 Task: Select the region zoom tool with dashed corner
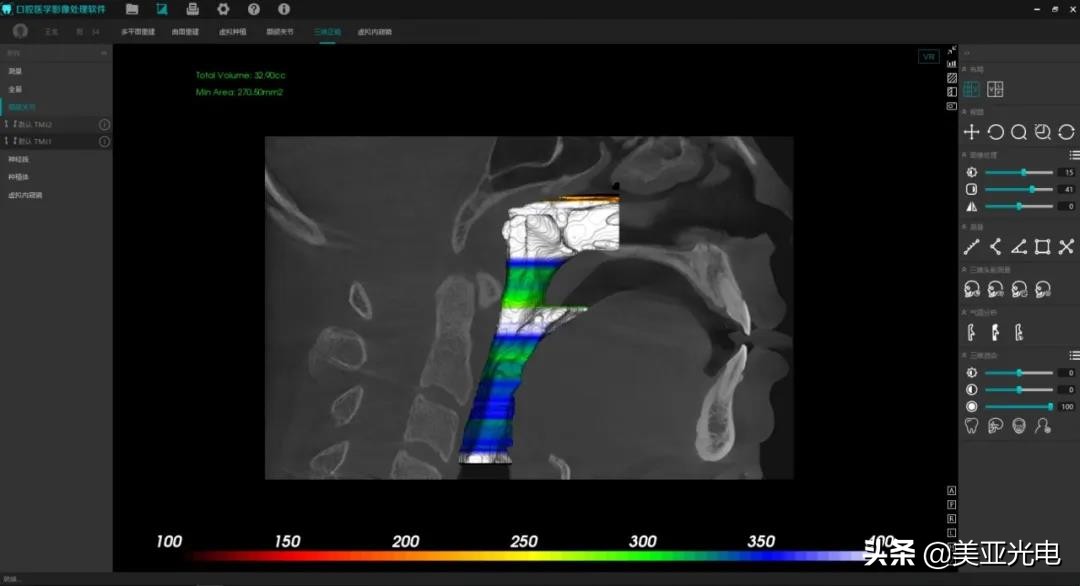coord(1043,132)
